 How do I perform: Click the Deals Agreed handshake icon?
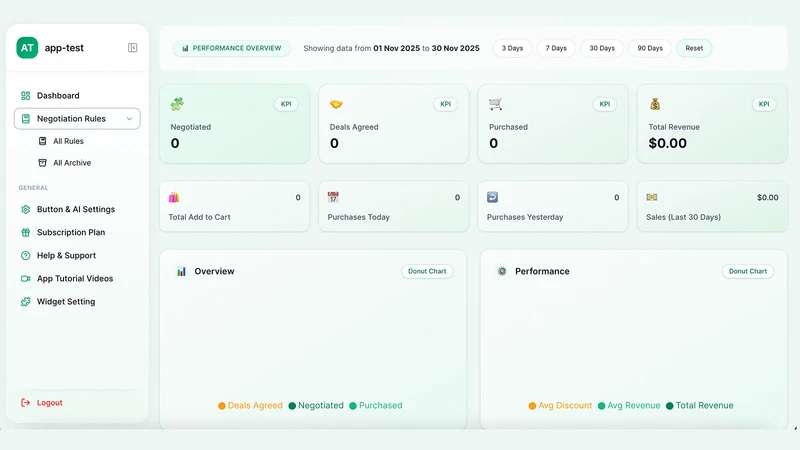(x=336, y=104)
